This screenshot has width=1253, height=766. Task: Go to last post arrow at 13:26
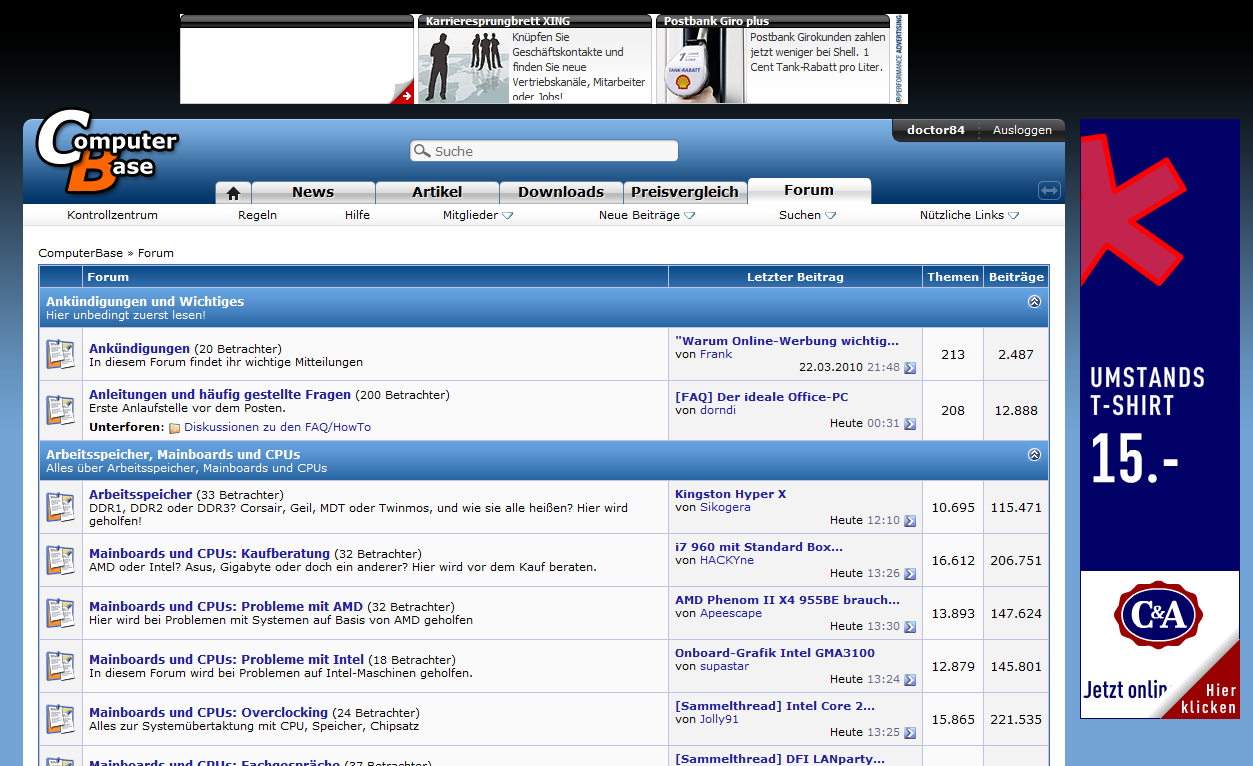click(x=910, y=574)
